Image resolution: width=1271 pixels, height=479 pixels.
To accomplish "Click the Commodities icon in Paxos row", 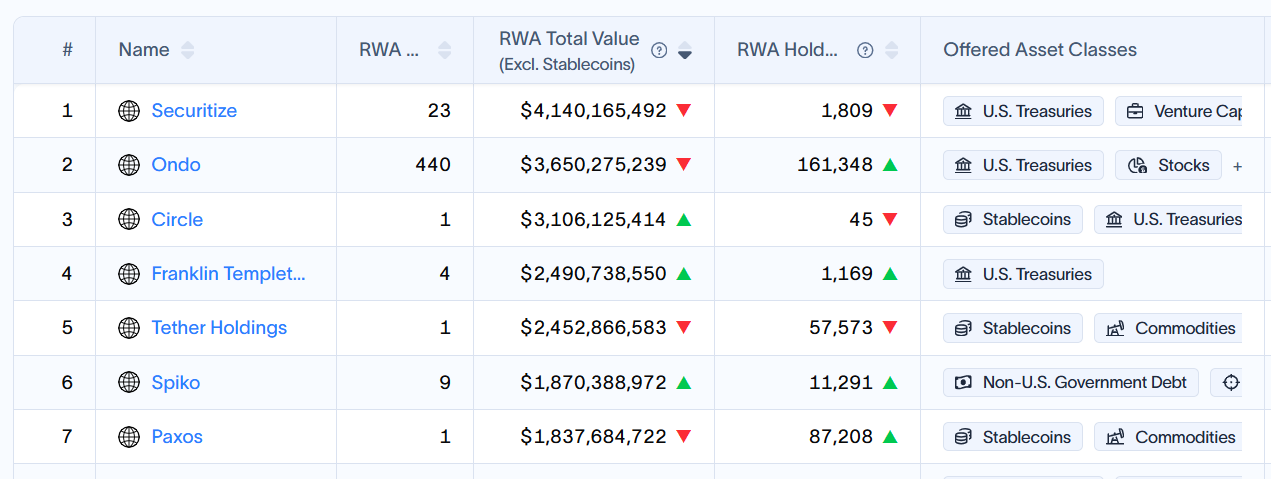I will [1115, 437].
